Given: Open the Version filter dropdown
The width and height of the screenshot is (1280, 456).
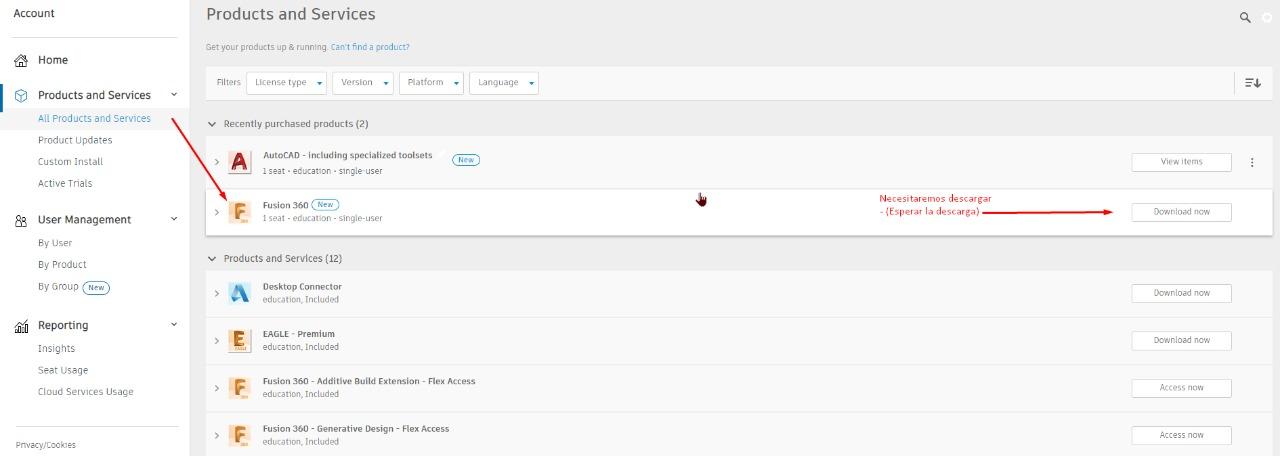Looking at the screenshot, I should [x=363, y=83].
